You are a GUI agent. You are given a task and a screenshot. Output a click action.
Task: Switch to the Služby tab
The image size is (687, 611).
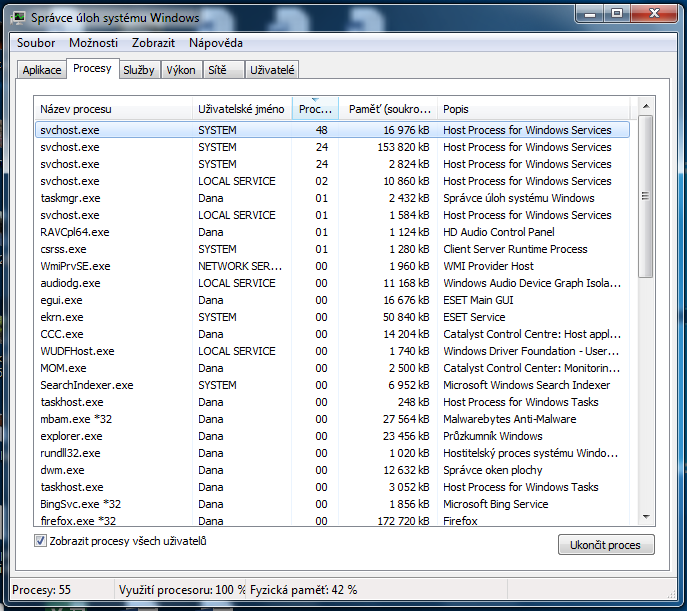coord(139,70)
